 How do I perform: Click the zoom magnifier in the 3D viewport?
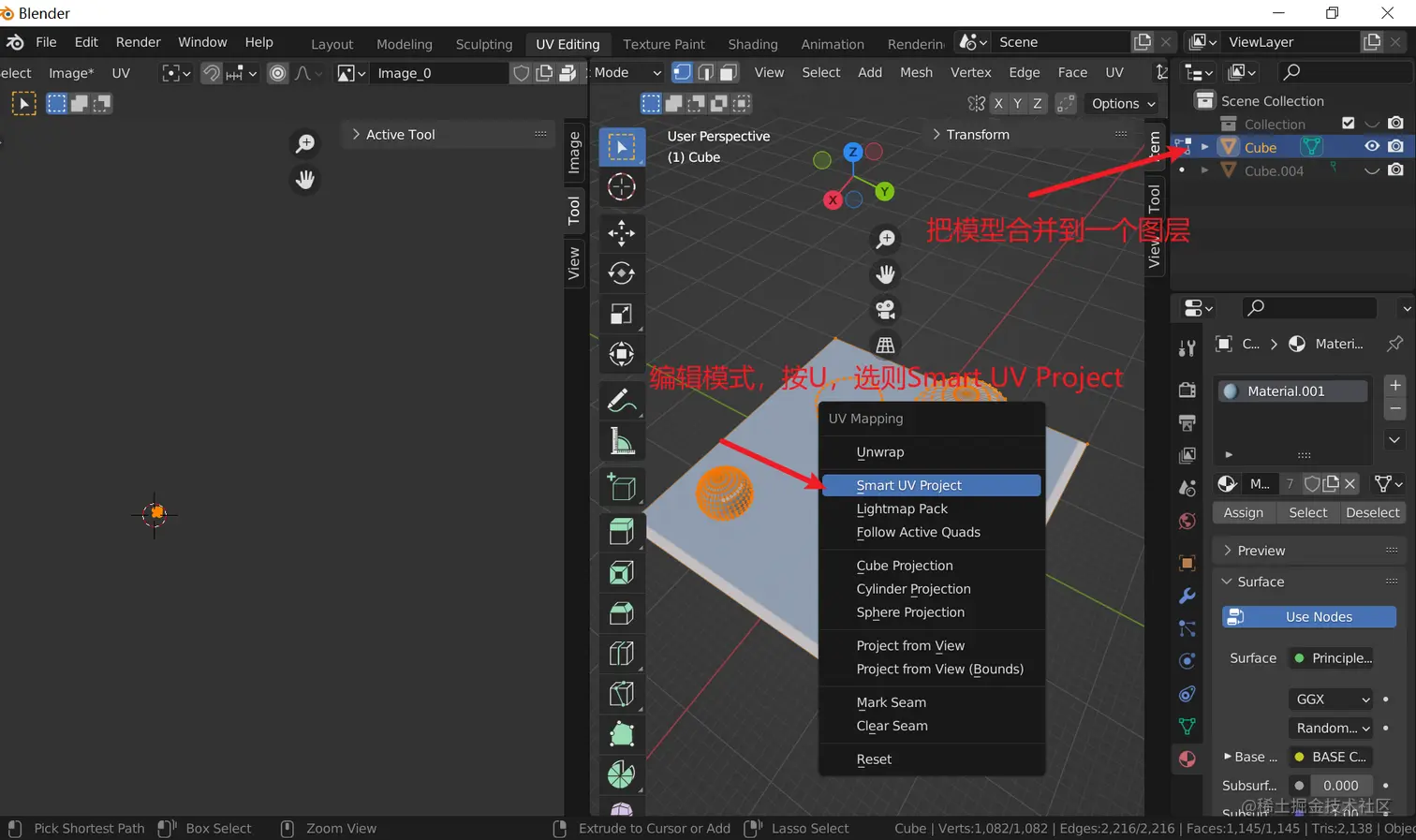(885, 239)
